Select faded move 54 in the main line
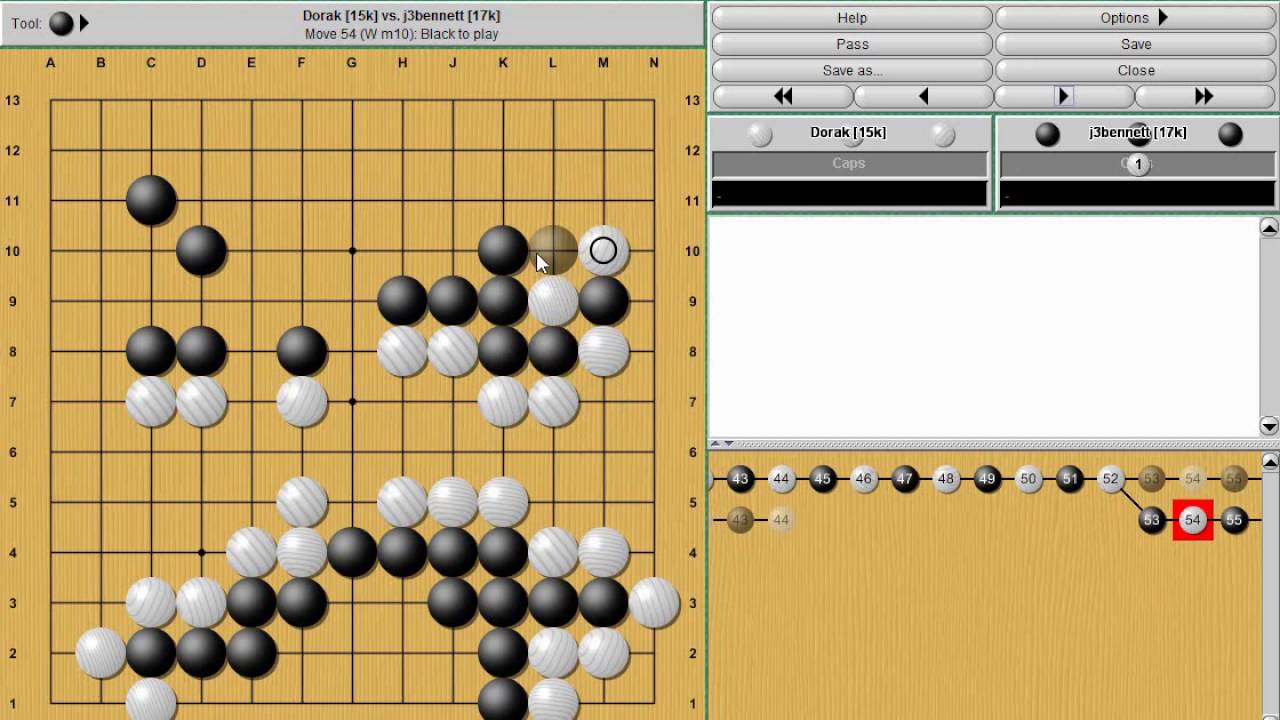 point(1193,479)
